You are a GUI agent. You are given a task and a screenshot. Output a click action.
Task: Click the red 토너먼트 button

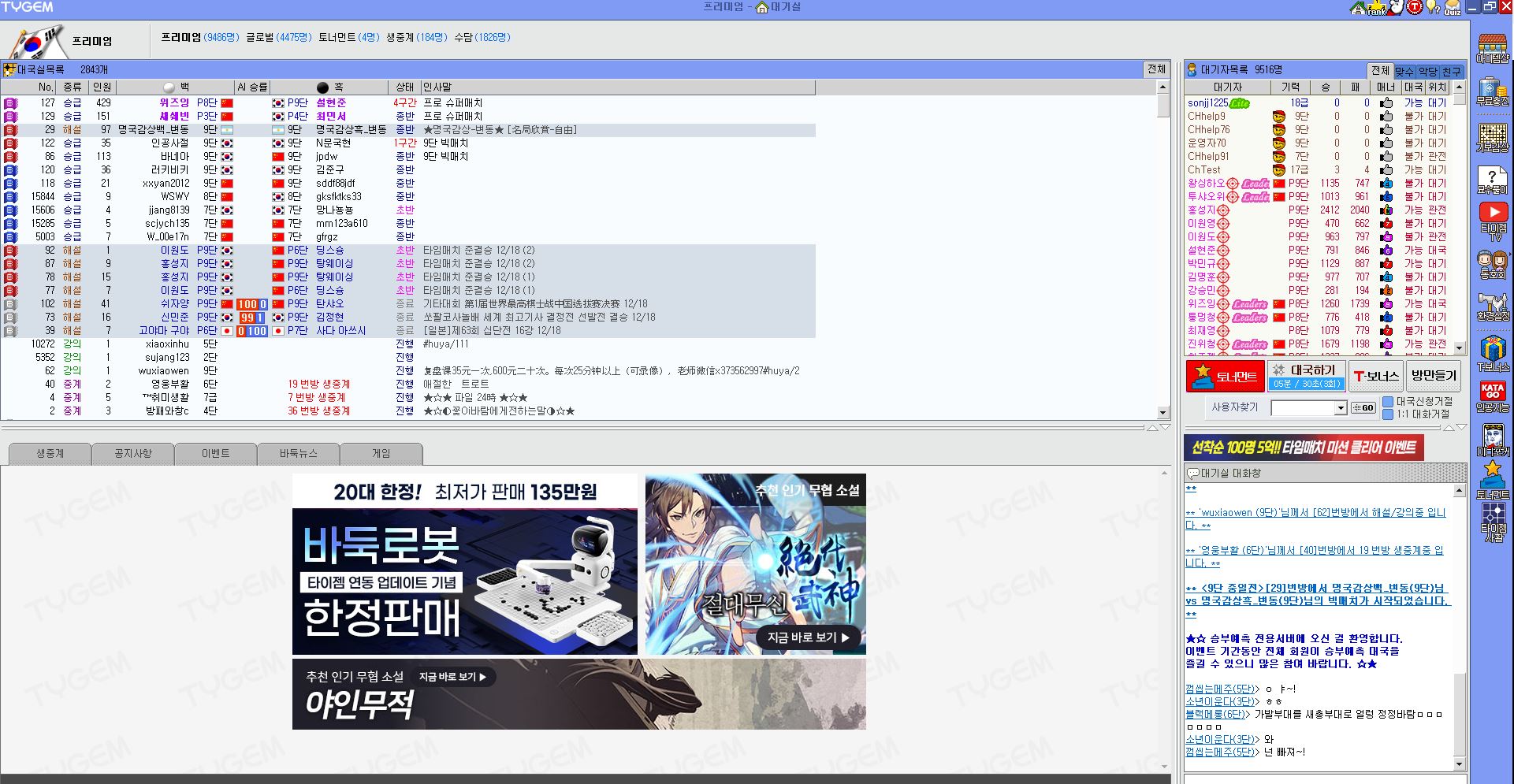(1226, 376)
